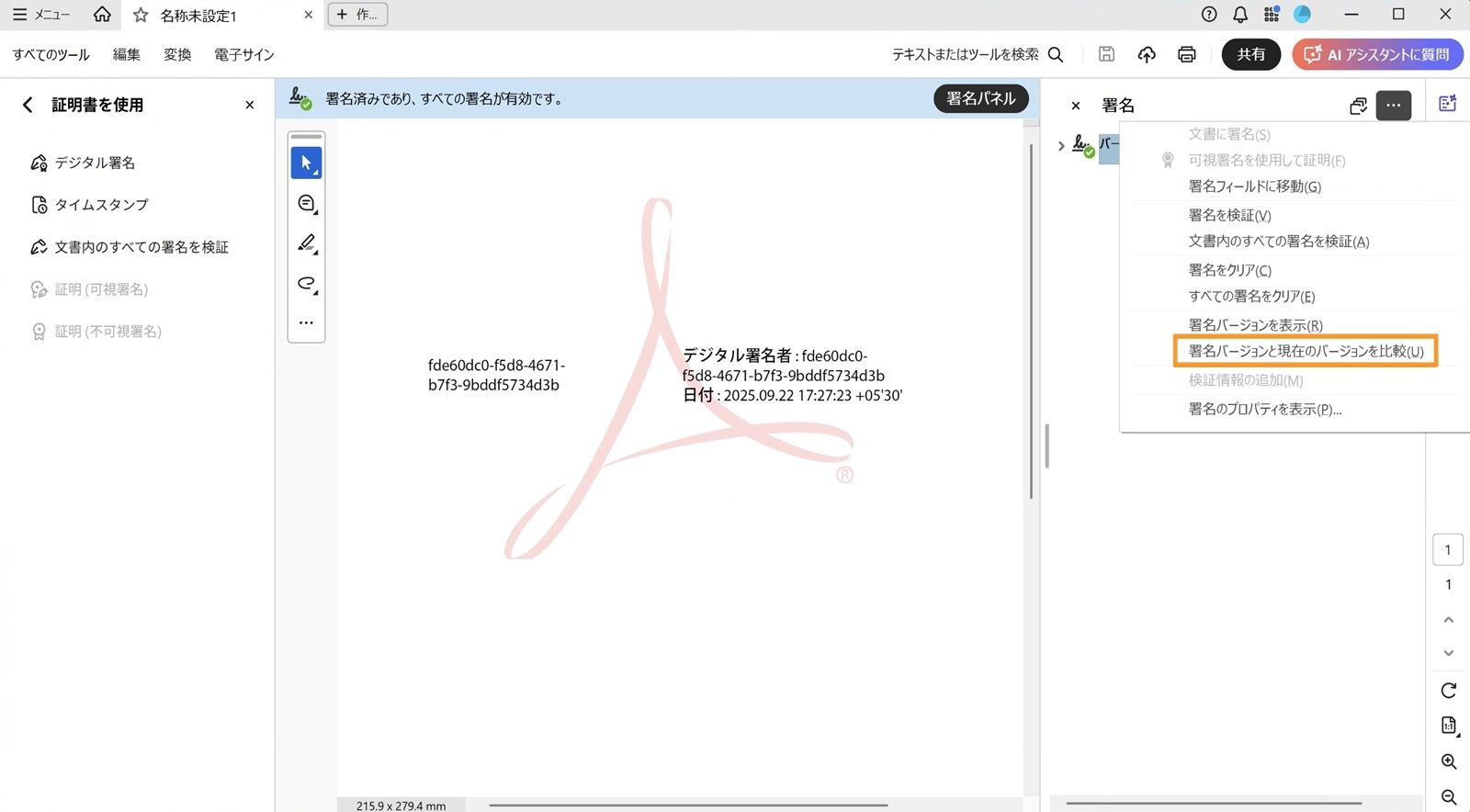Viewport: 1470px width, 812px height.
Task: Go to previous page up arrow
Action: [1448, 620]
